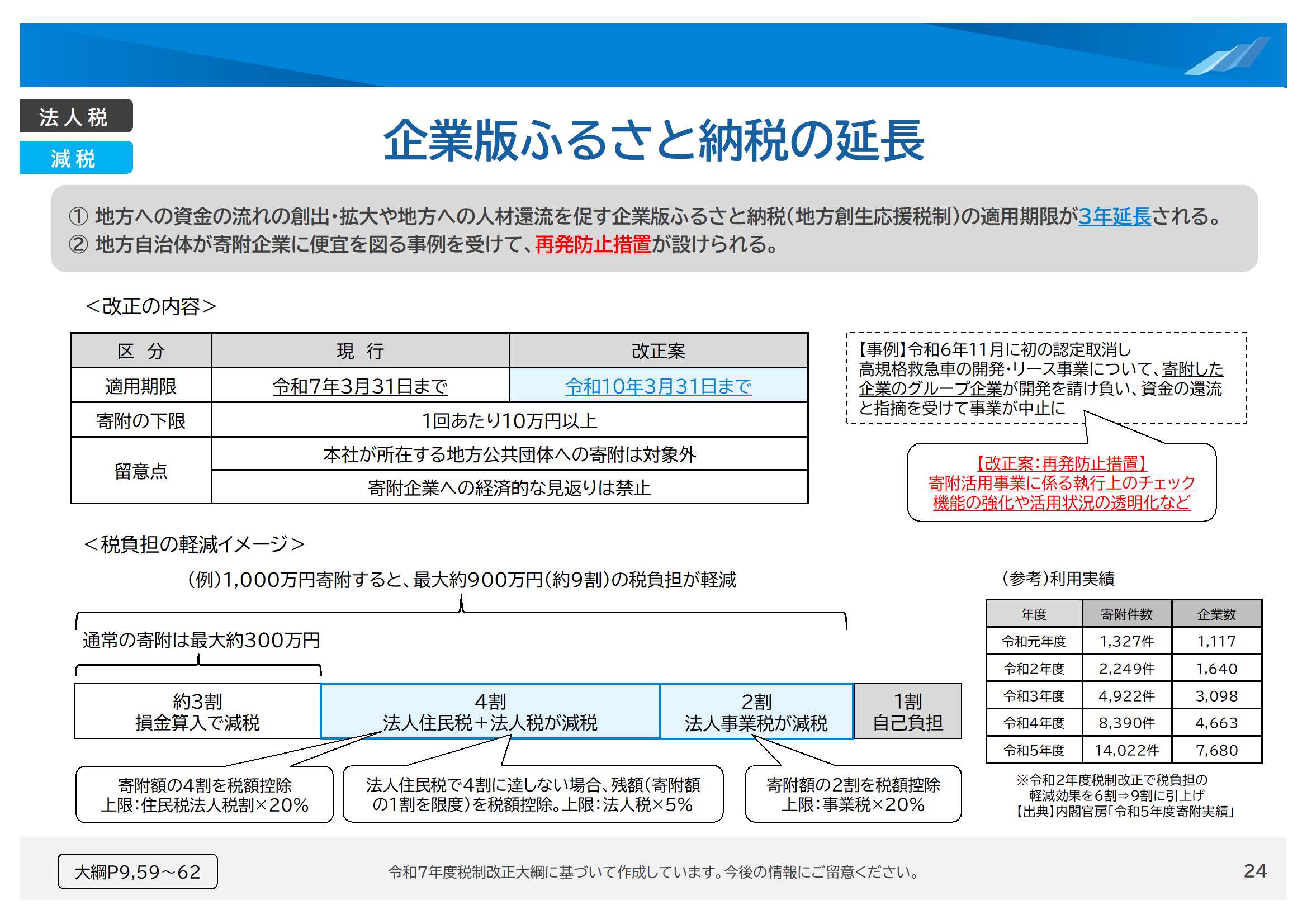1307x924 pixels.
Task: Click the 寄附額の4割を税額控除 callout
Action: pos(205,795)
